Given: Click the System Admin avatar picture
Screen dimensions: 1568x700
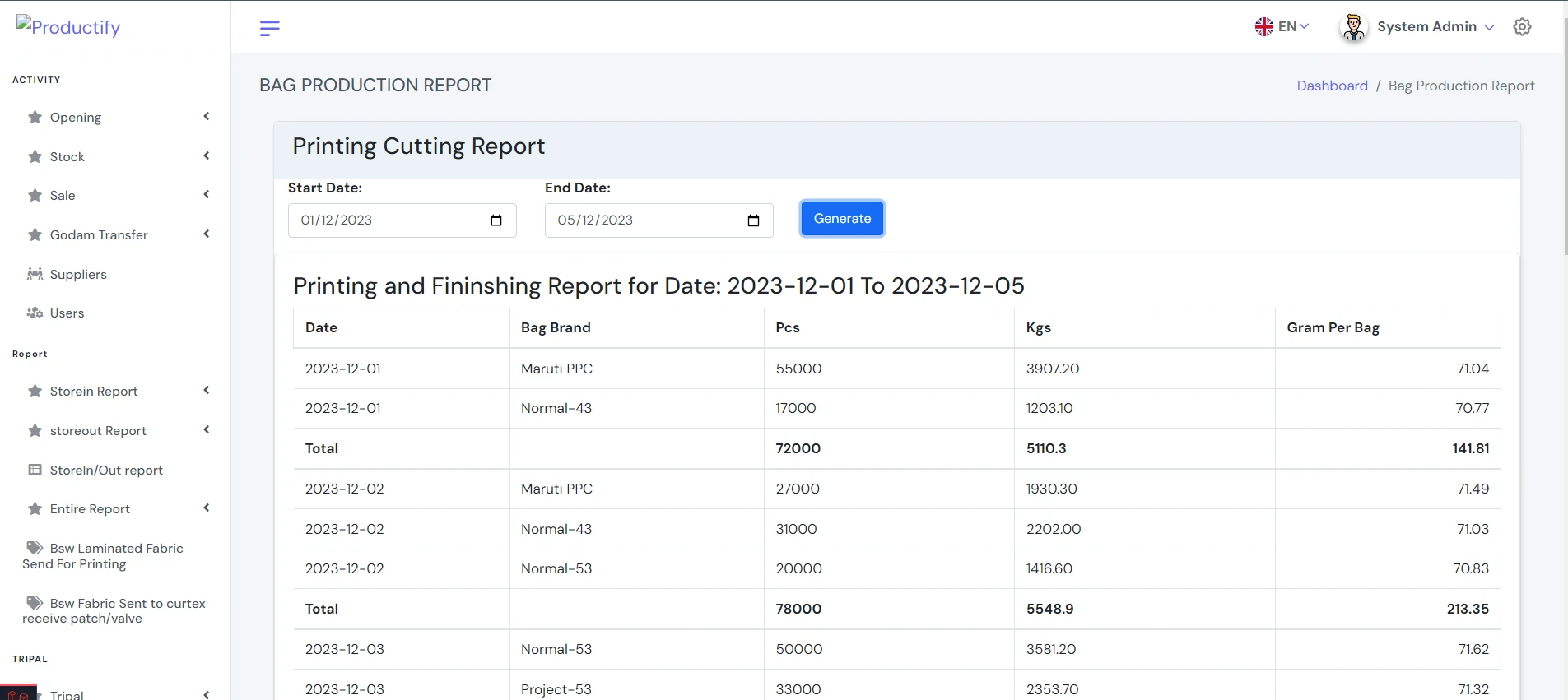Looking at the screenshot, I should click(1353, 27).
